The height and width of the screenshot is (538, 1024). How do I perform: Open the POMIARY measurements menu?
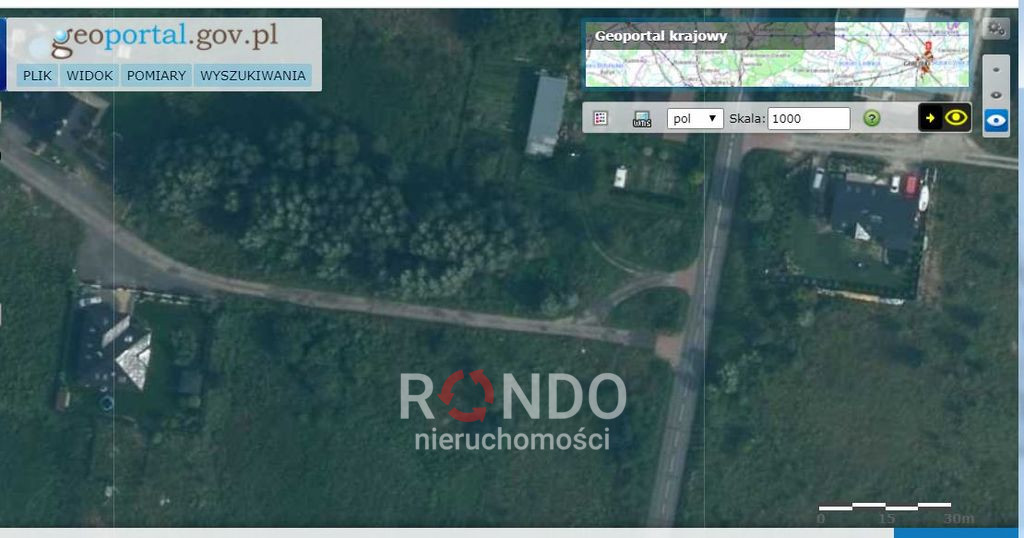coord(156,75)
